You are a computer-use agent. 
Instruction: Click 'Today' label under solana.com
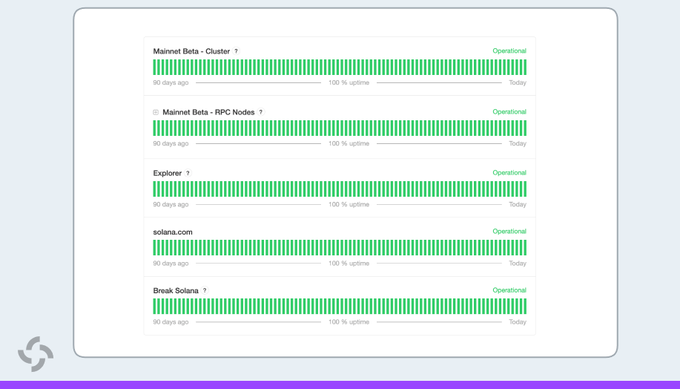pos(517,263)
